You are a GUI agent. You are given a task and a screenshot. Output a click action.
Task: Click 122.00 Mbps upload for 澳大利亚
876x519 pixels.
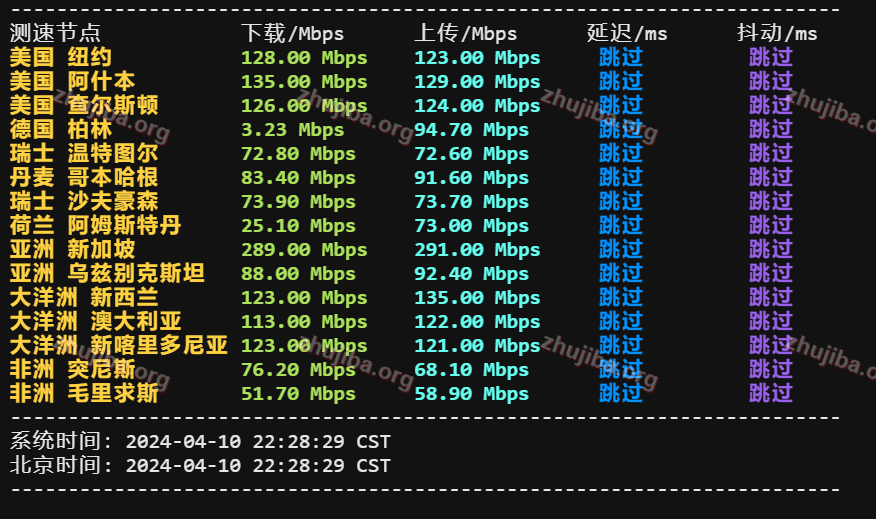tap(477, 322)
